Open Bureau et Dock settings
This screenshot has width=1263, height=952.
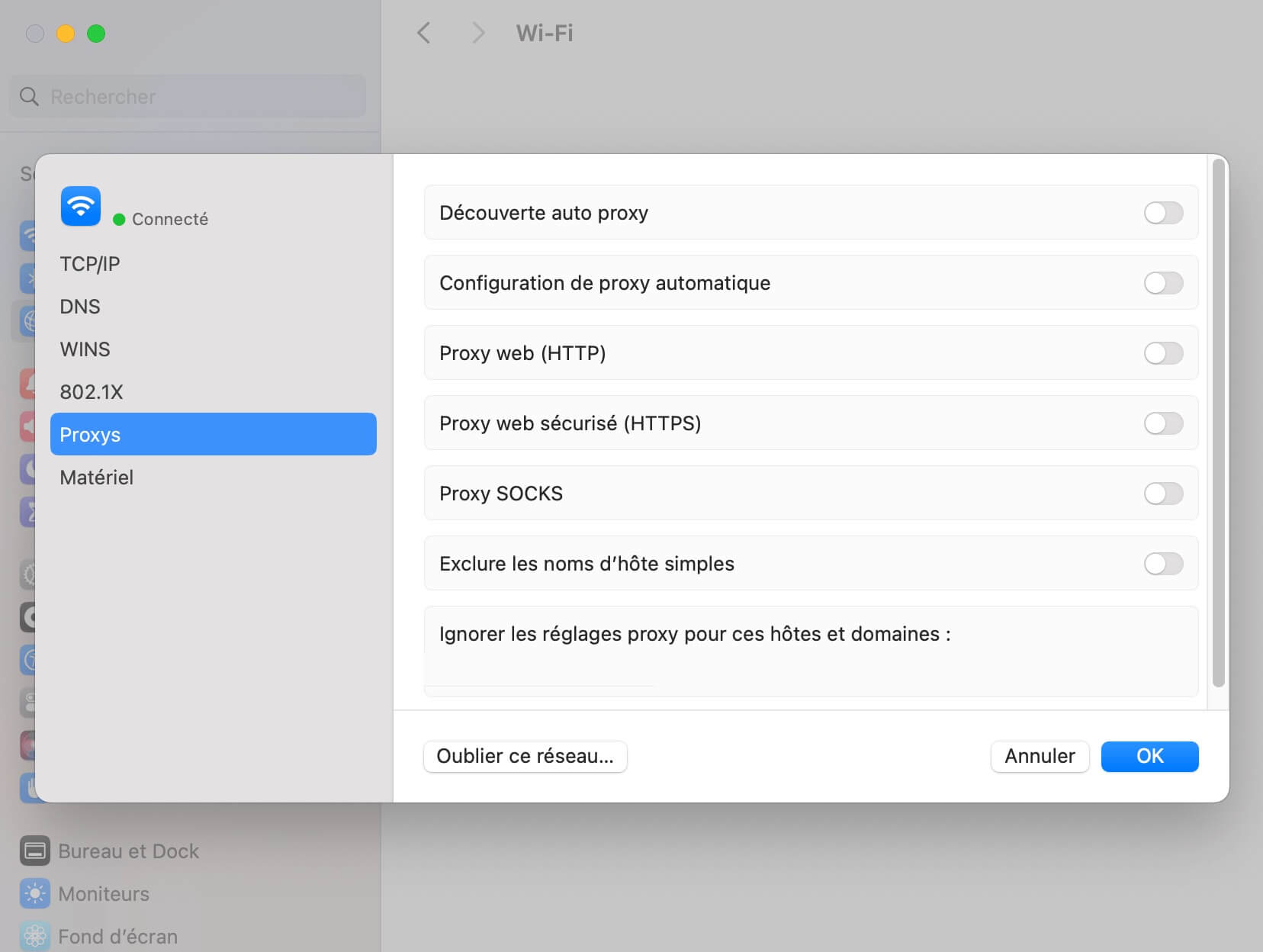coord(111,851)
